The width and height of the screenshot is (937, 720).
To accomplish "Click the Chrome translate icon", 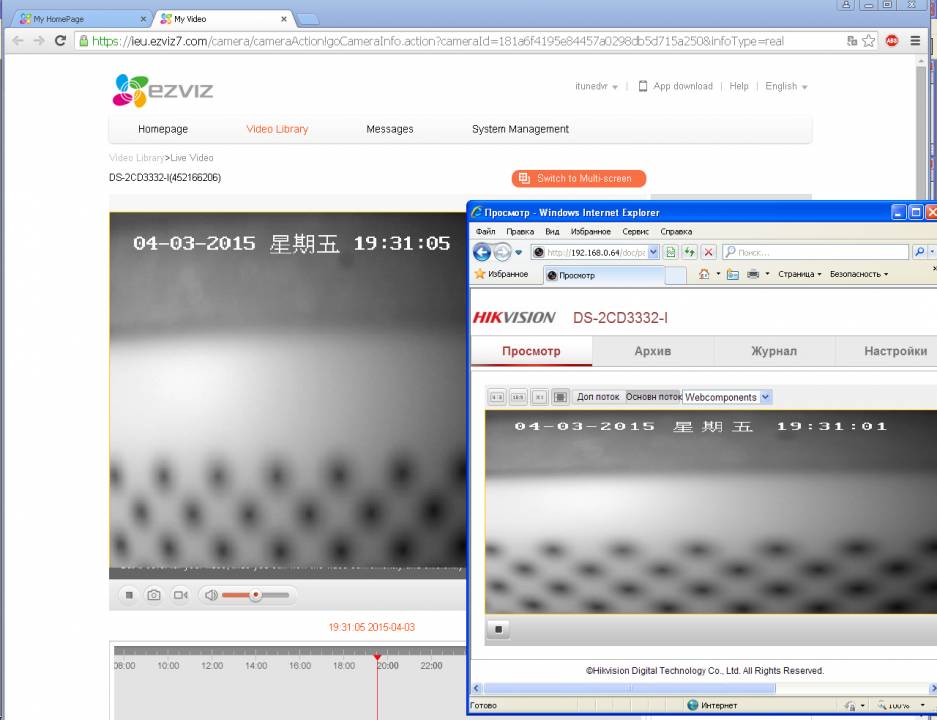I will click(x=852, y=41).
